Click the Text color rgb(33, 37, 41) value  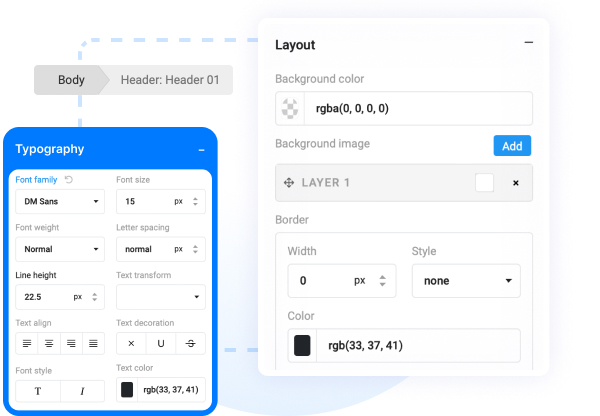click(171, 390)
